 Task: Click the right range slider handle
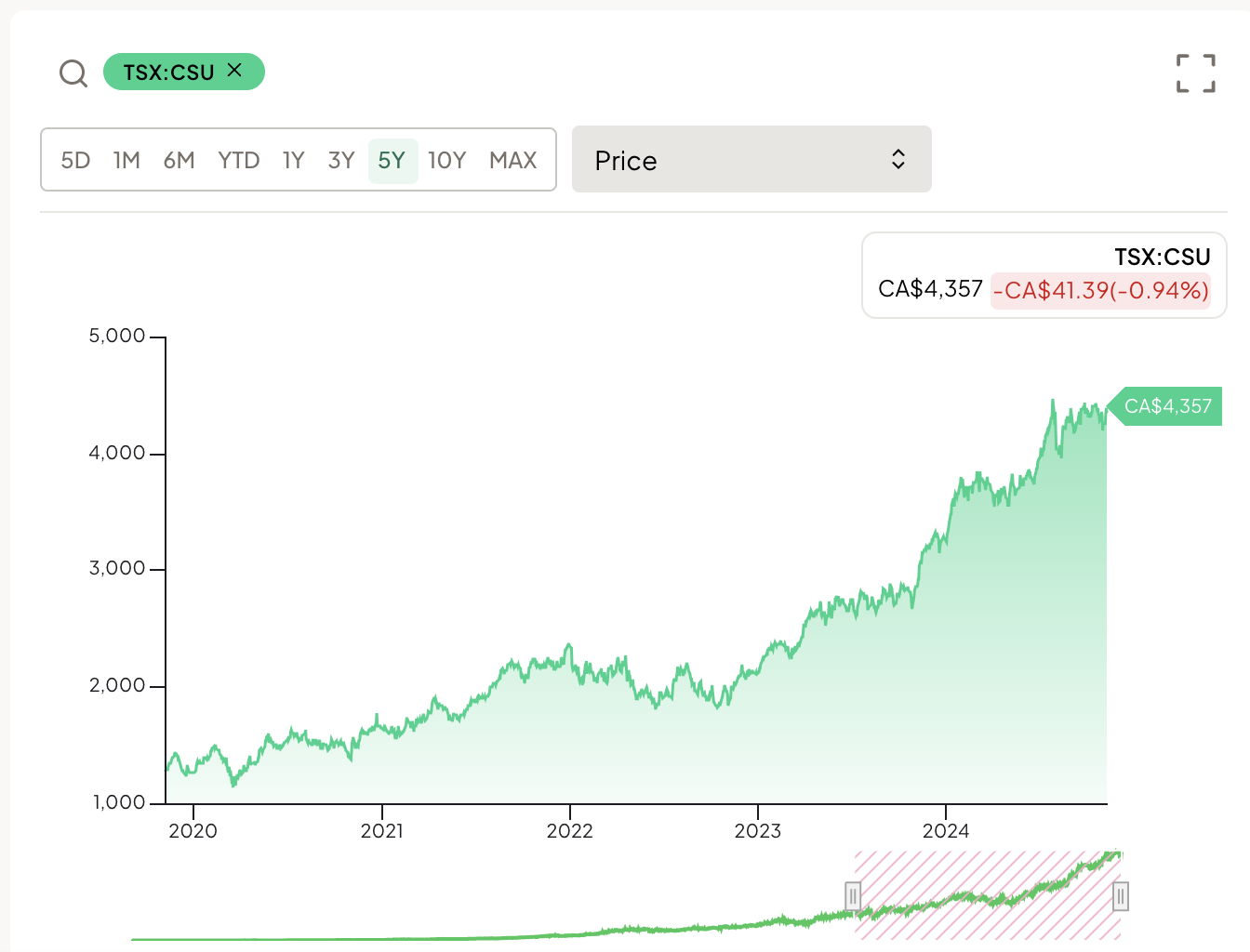(x=1121, y=896)
